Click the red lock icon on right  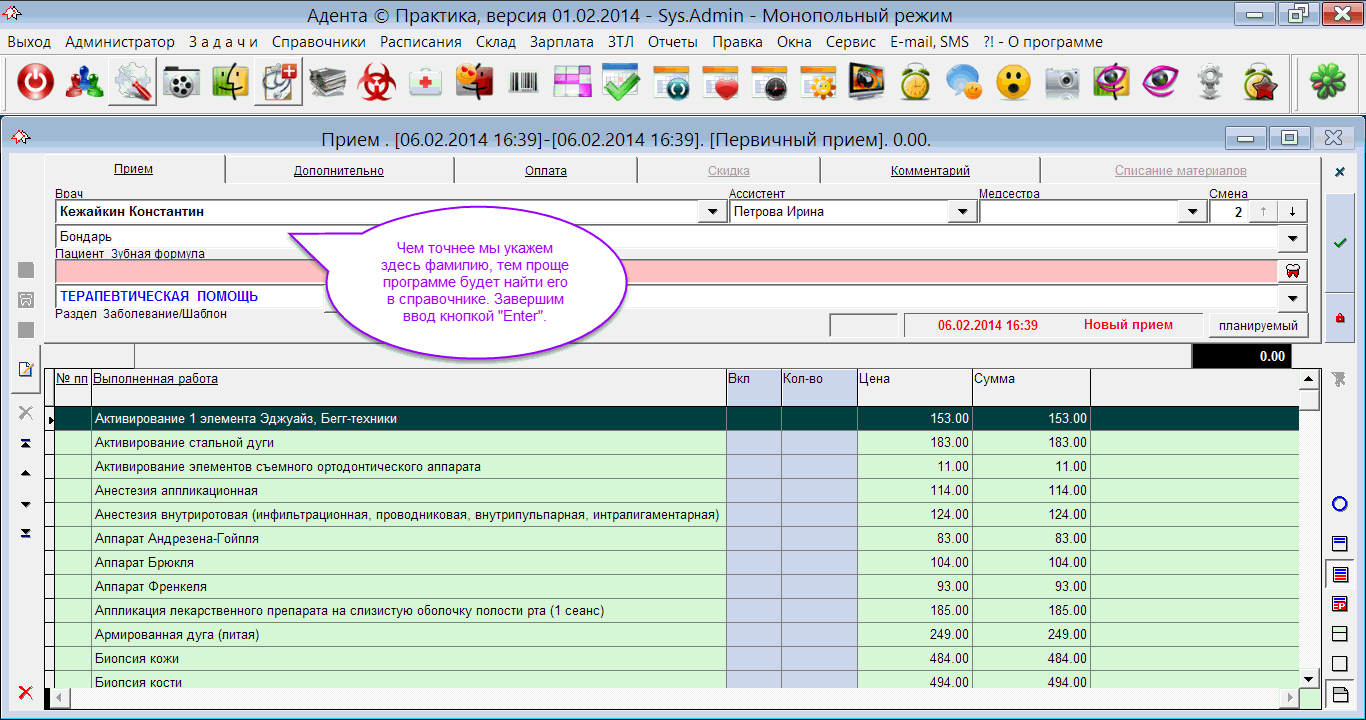[x=1340, y=318]
